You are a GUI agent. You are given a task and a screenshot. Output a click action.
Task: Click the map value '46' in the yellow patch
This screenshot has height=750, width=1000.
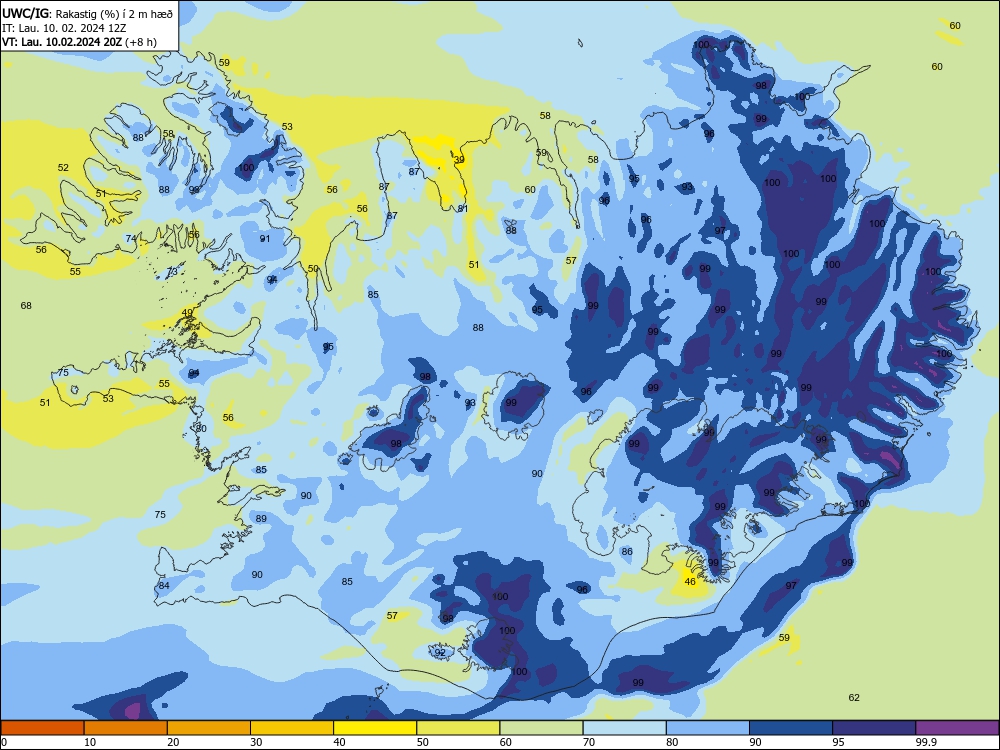[x=690, y=582]
